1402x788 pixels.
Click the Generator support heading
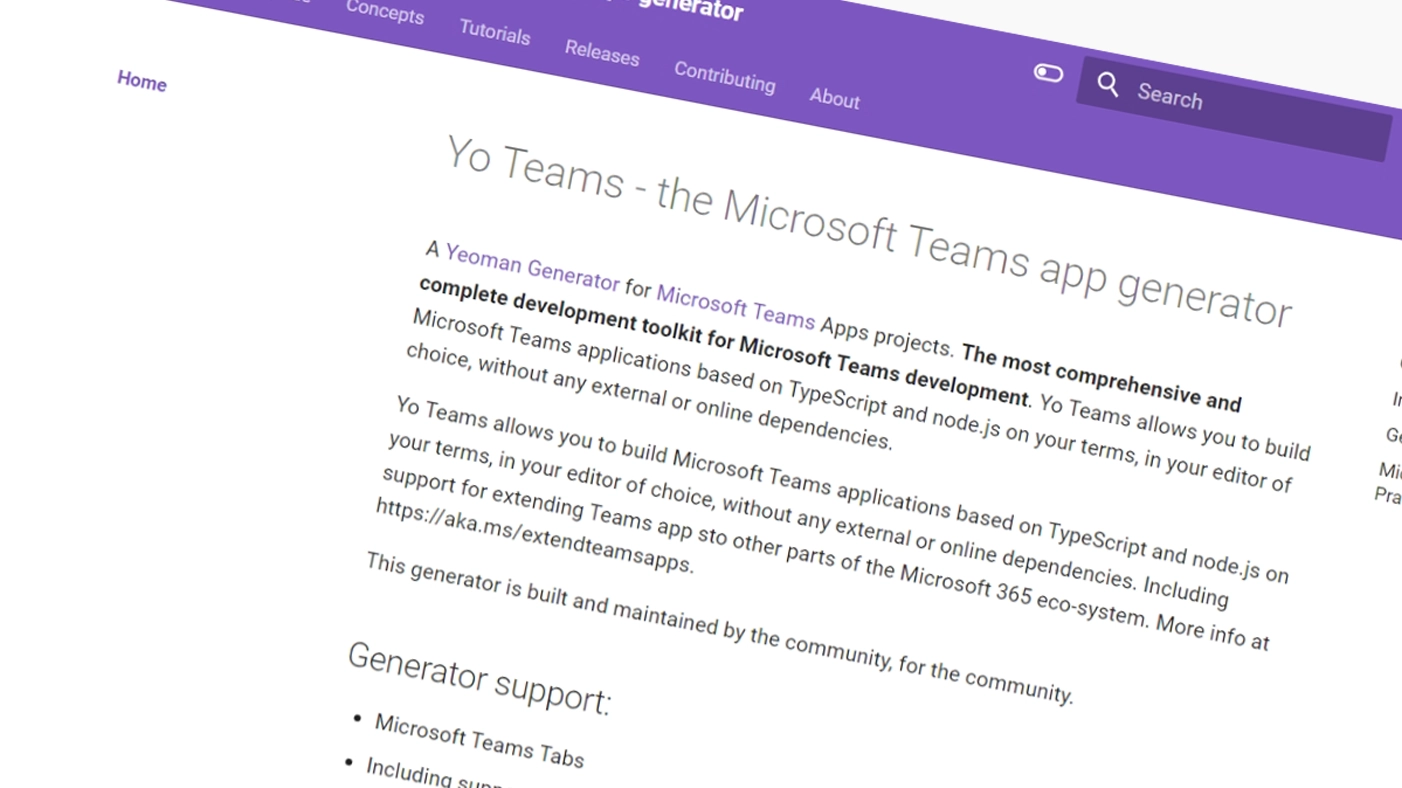[479, 678]
